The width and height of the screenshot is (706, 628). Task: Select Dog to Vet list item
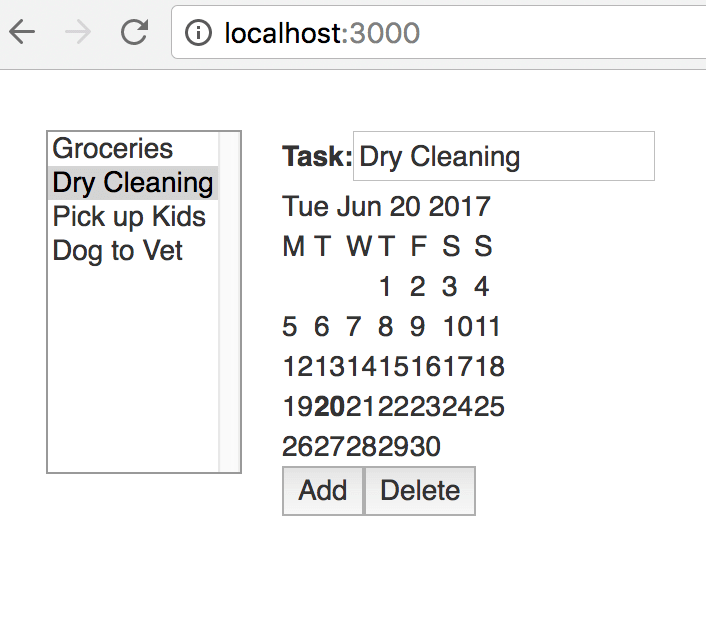118,250
